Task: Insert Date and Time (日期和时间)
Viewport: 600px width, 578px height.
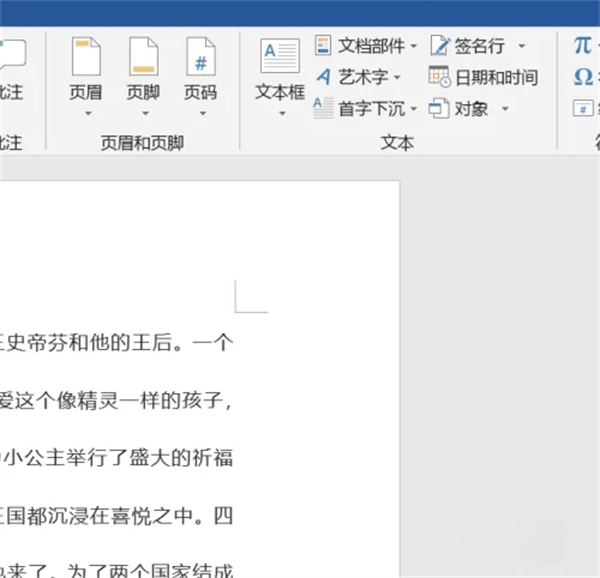Action: (x=440, y=77)
